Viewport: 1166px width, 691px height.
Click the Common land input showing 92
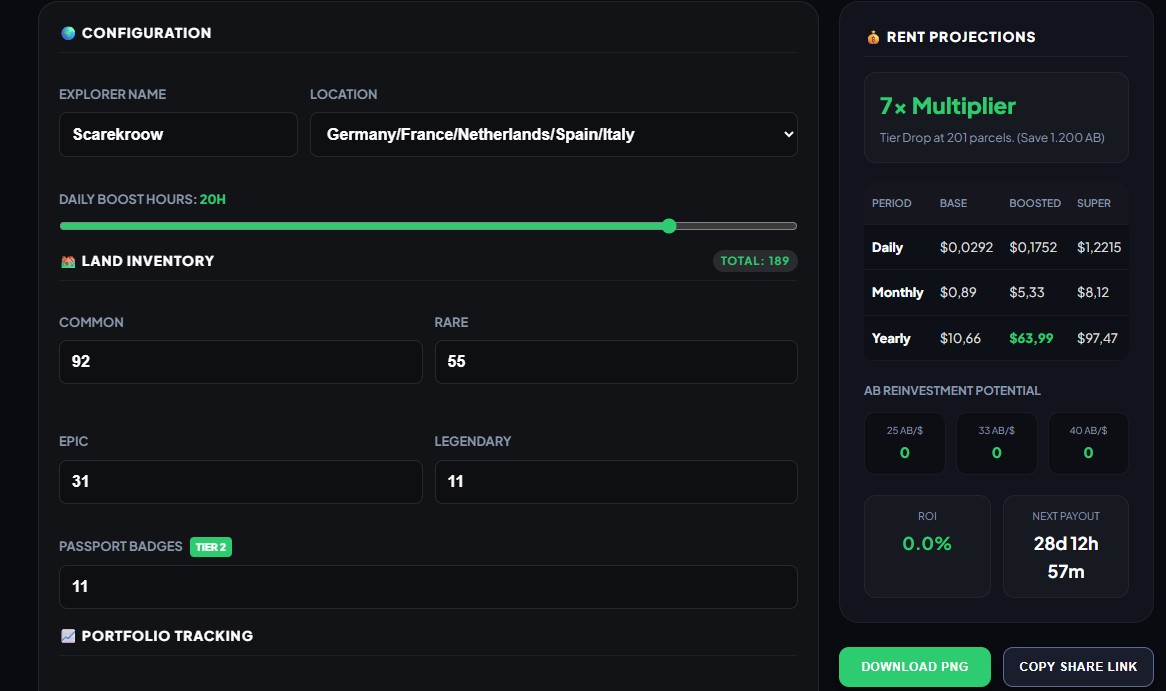pyautogui.click(x=240, y=362)
